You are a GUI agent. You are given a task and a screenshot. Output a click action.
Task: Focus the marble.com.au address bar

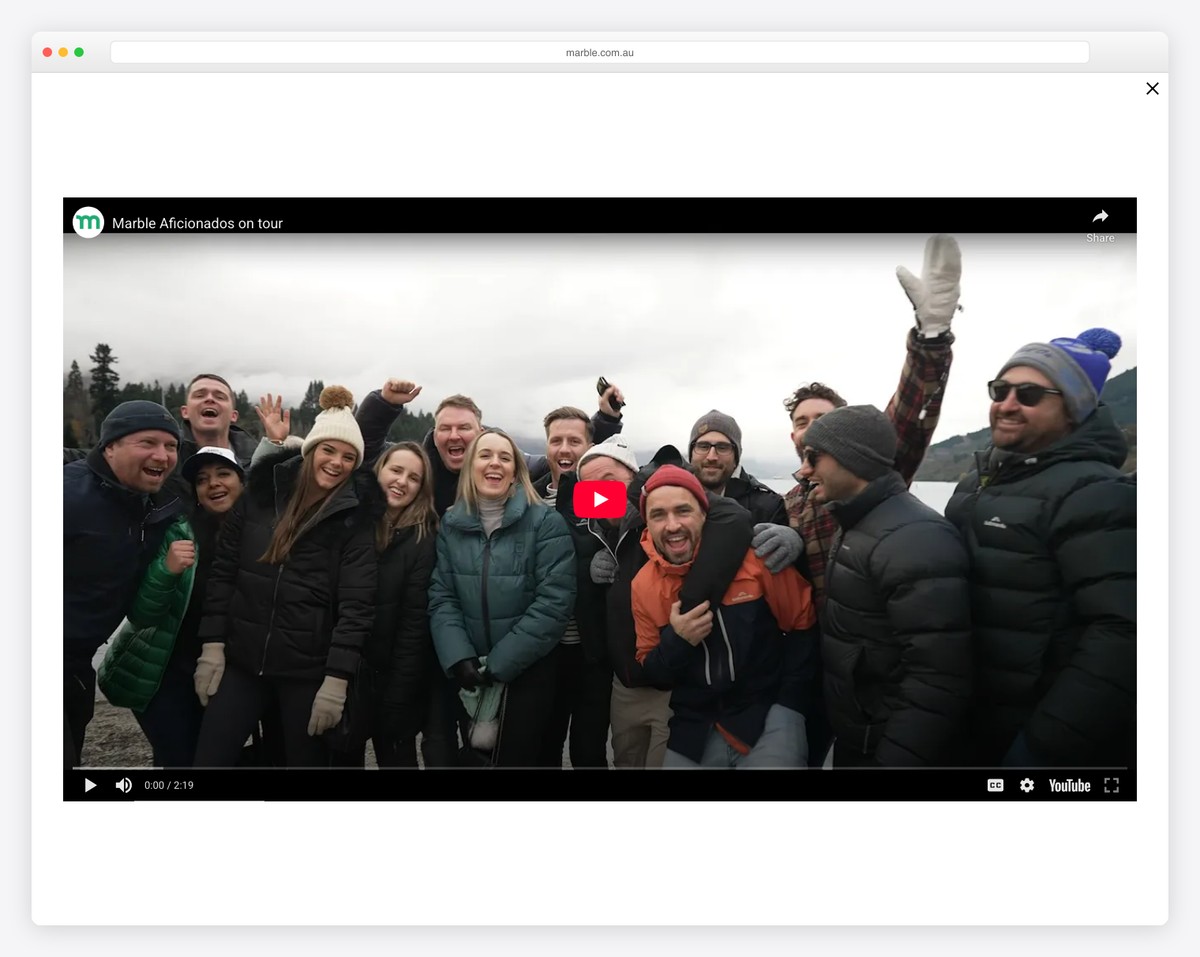599,53
